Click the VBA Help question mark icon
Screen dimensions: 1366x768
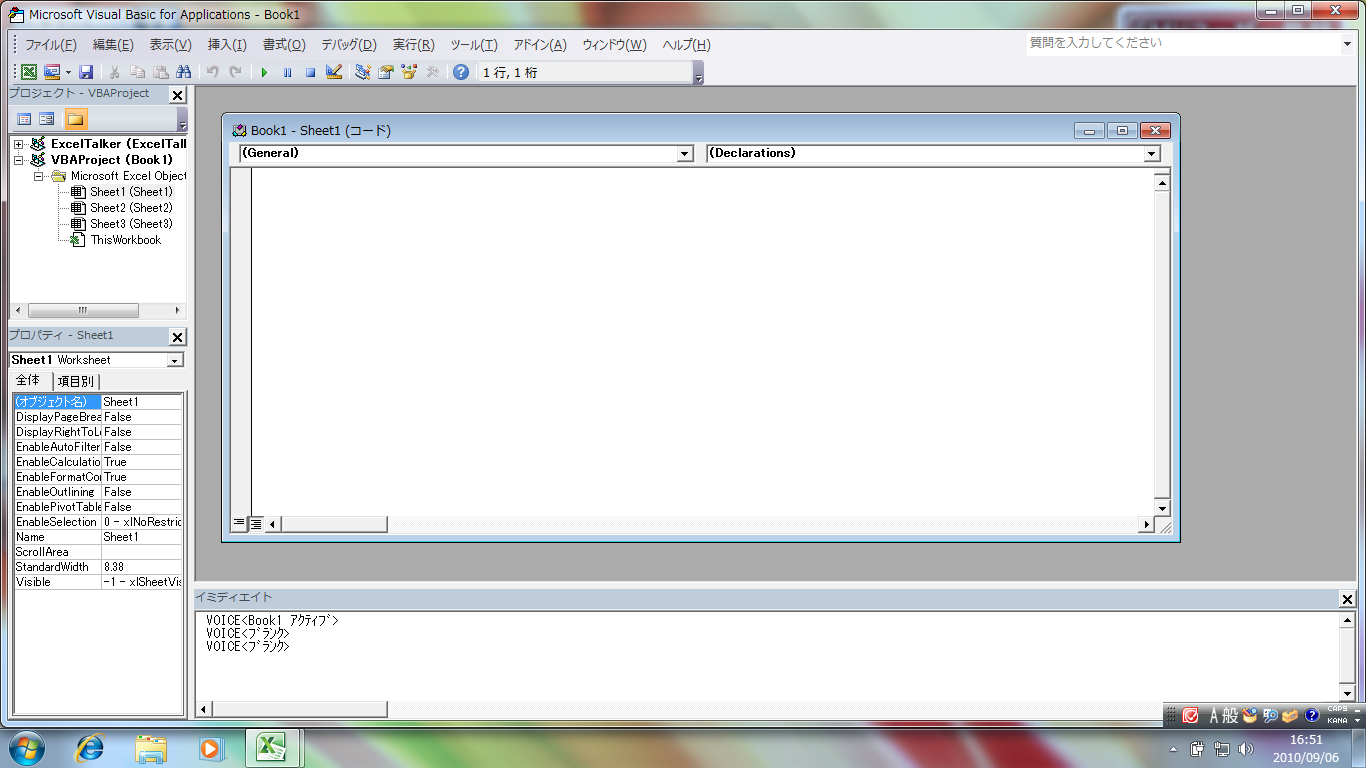[x=460, y=72]
